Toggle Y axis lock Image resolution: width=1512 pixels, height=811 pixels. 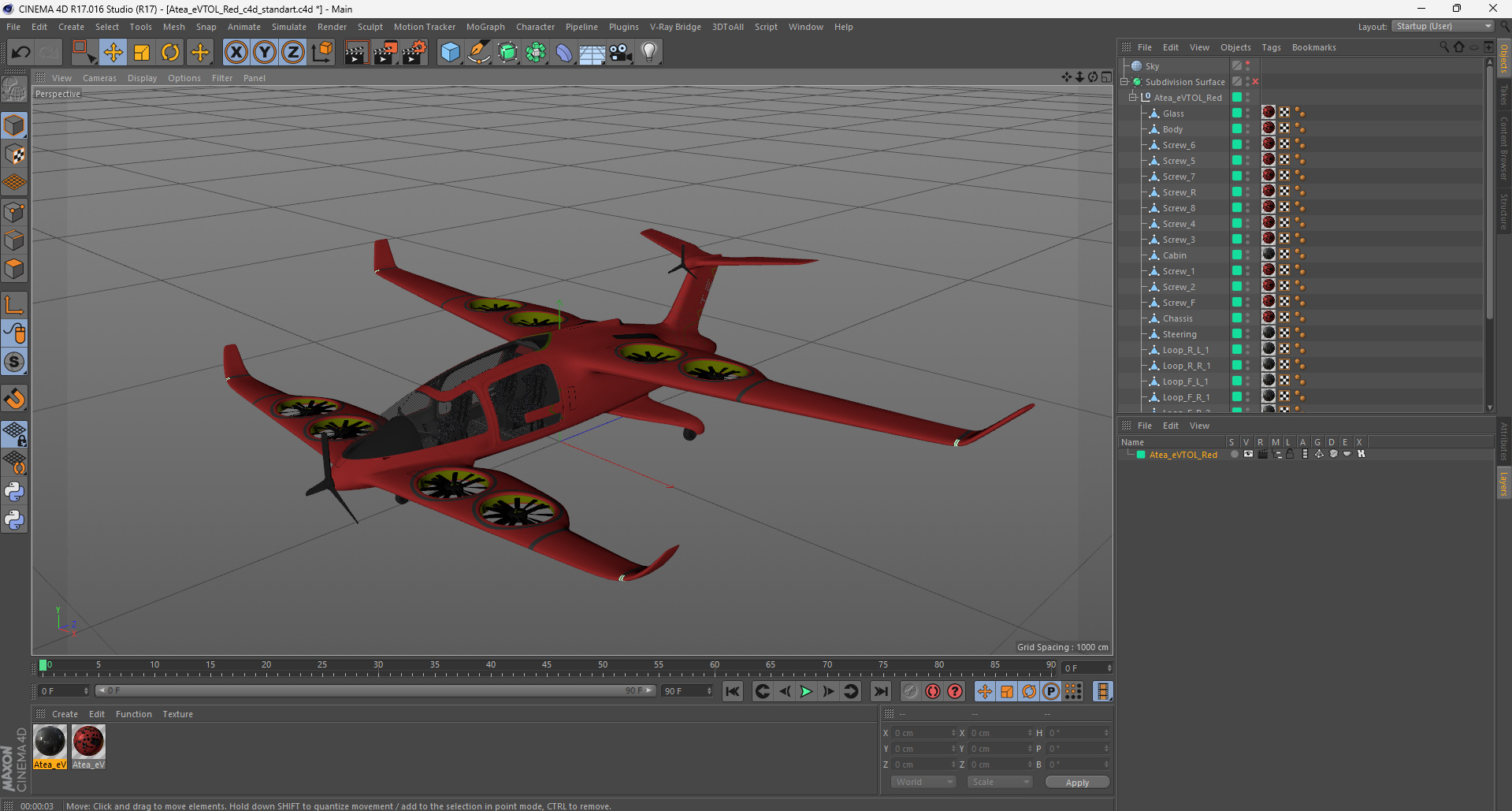tap(265, 53)
